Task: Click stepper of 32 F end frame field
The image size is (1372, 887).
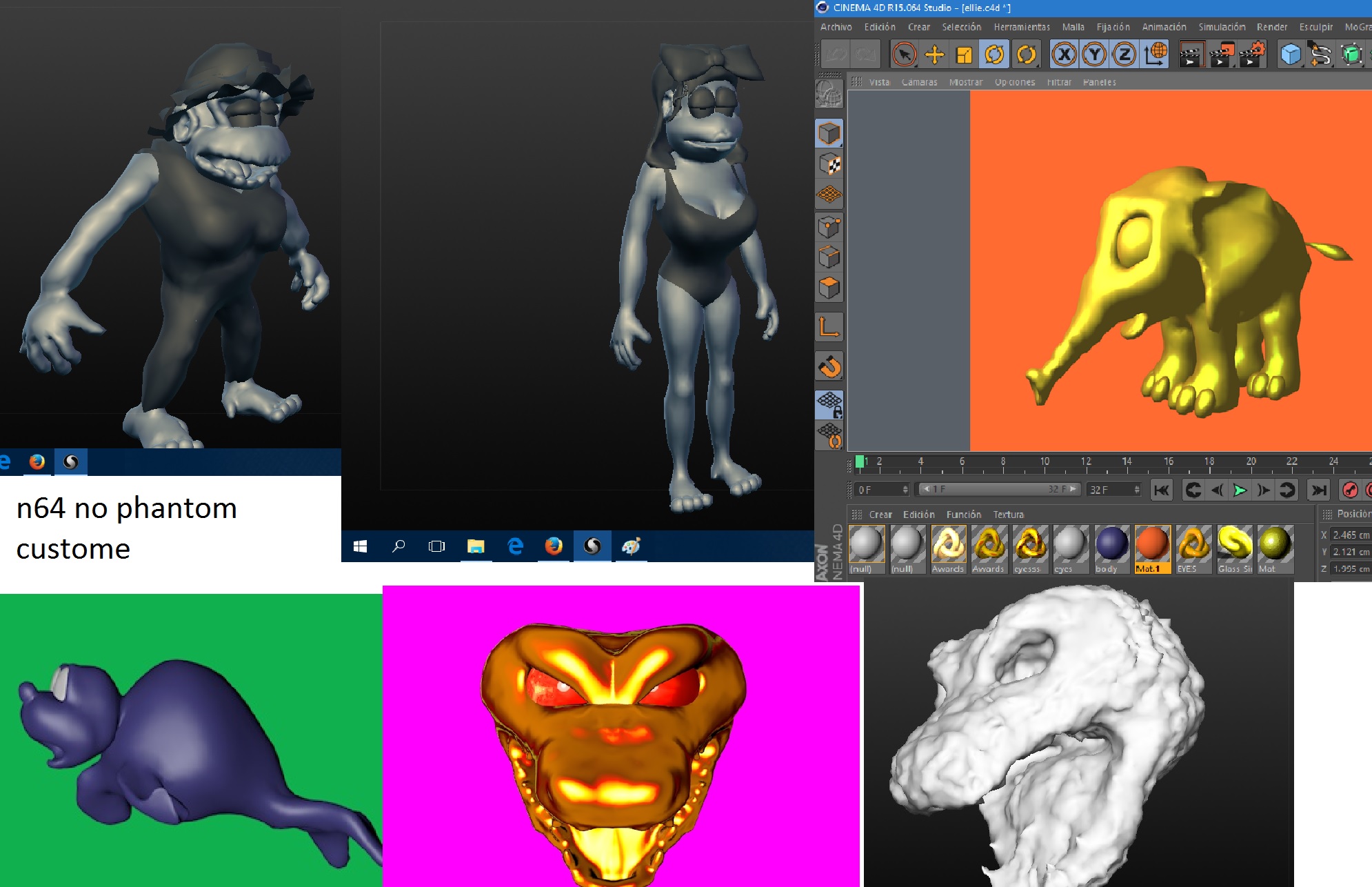Action: point(1136,490)
